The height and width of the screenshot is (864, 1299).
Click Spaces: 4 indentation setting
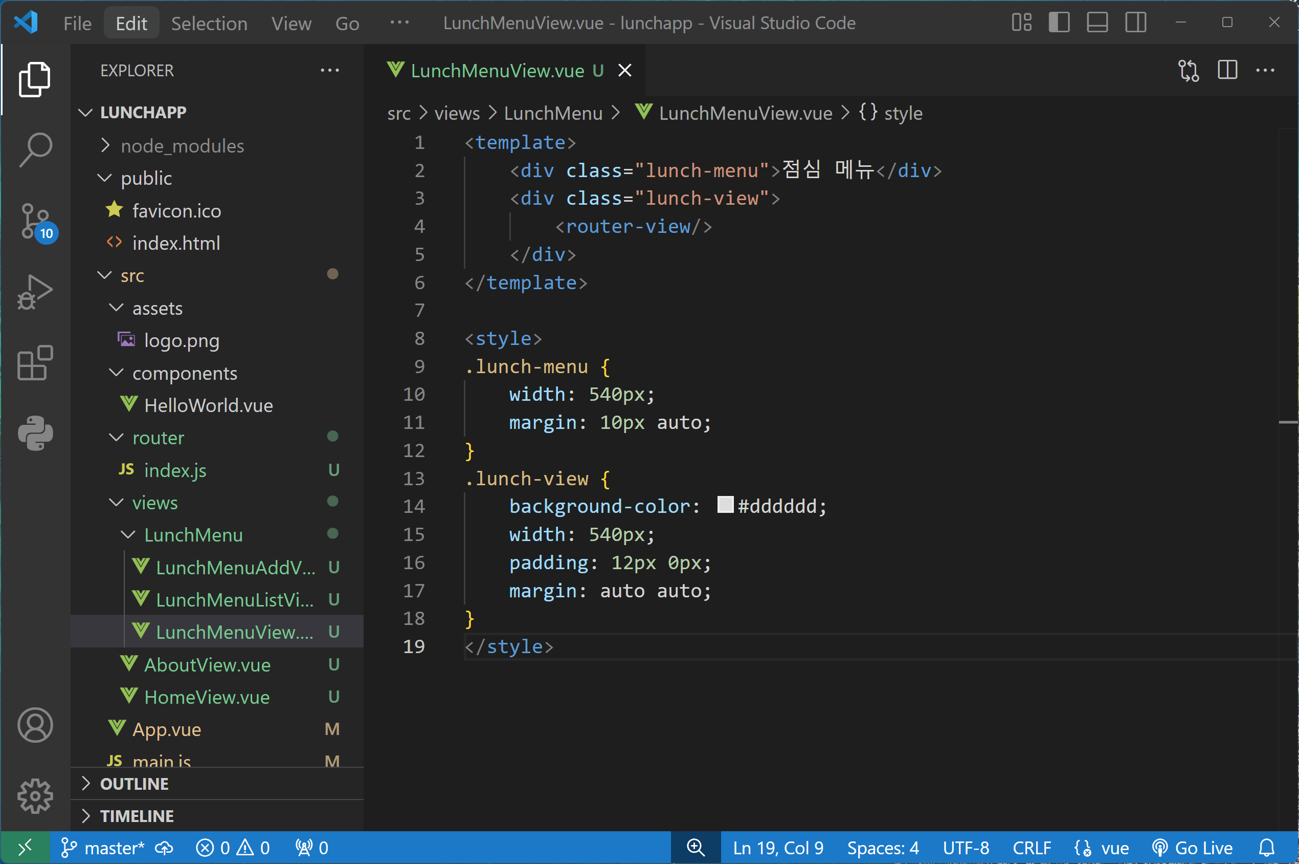pyautogui.click(x=883, y=848)
